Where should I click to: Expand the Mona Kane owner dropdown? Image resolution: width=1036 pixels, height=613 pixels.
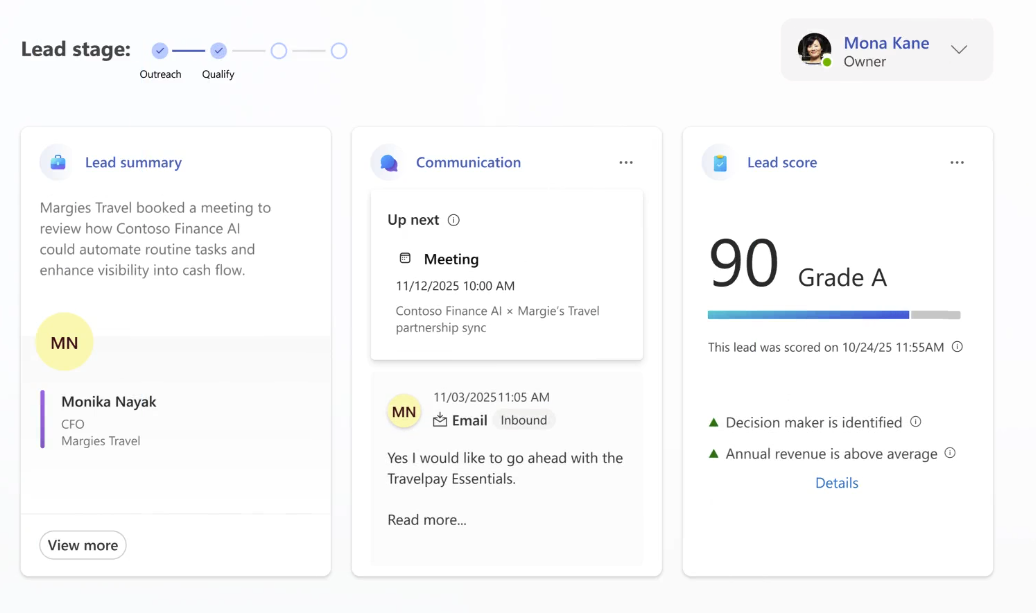coord(959,50)
